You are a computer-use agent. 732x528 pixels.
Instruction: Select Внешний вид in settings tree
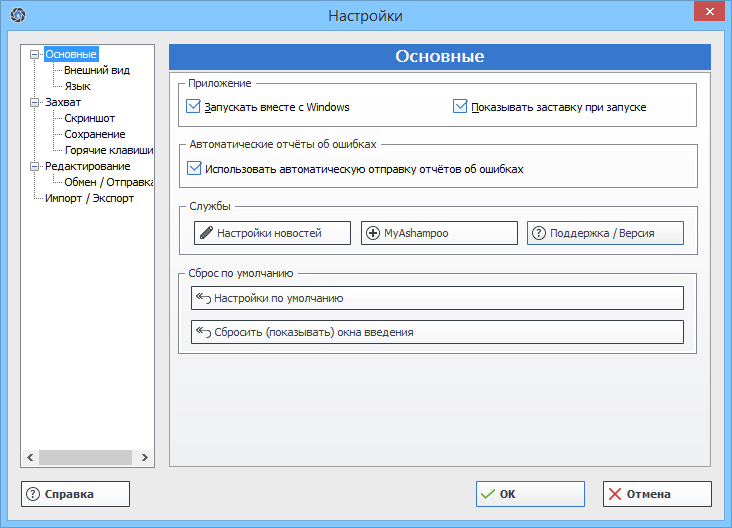(x=97, y=70)
